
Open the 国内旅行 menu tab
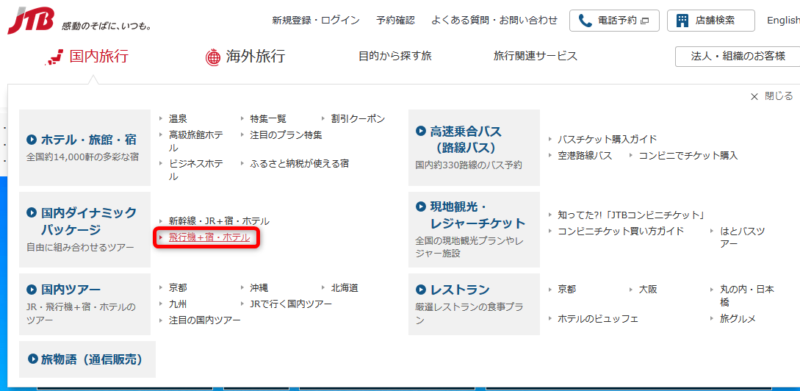coord(87,57)
